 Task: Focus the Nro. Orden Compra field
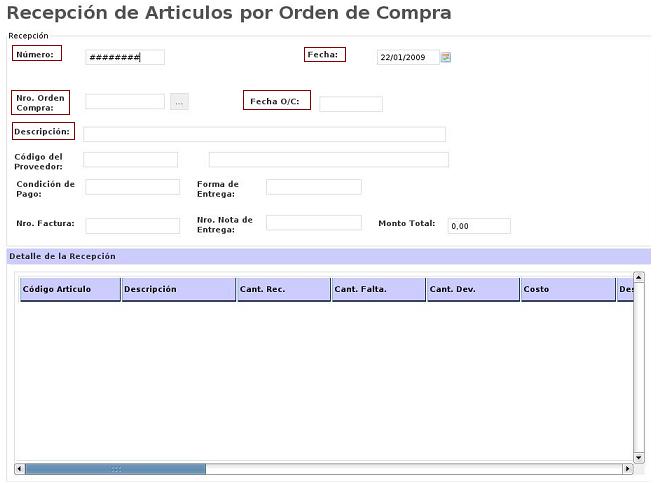[x=125, y=102]
